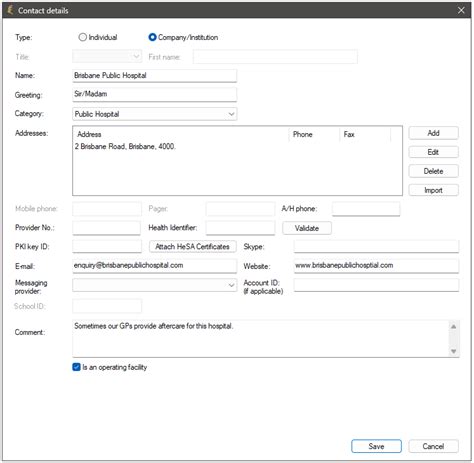Edit the selected address

click(433, 152)
